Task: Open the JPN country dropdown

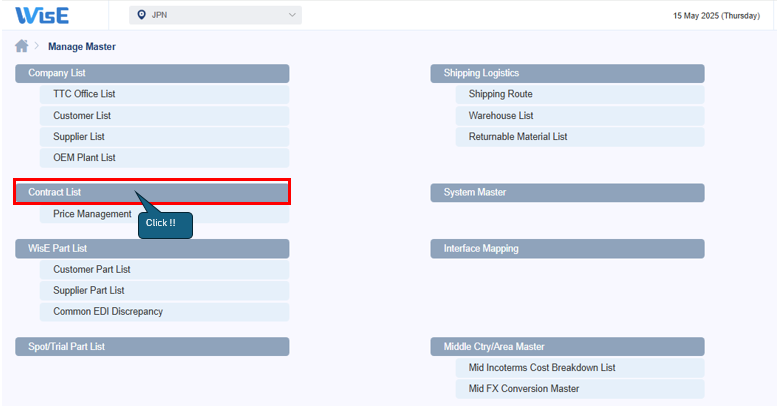Action: click(215, 15)
